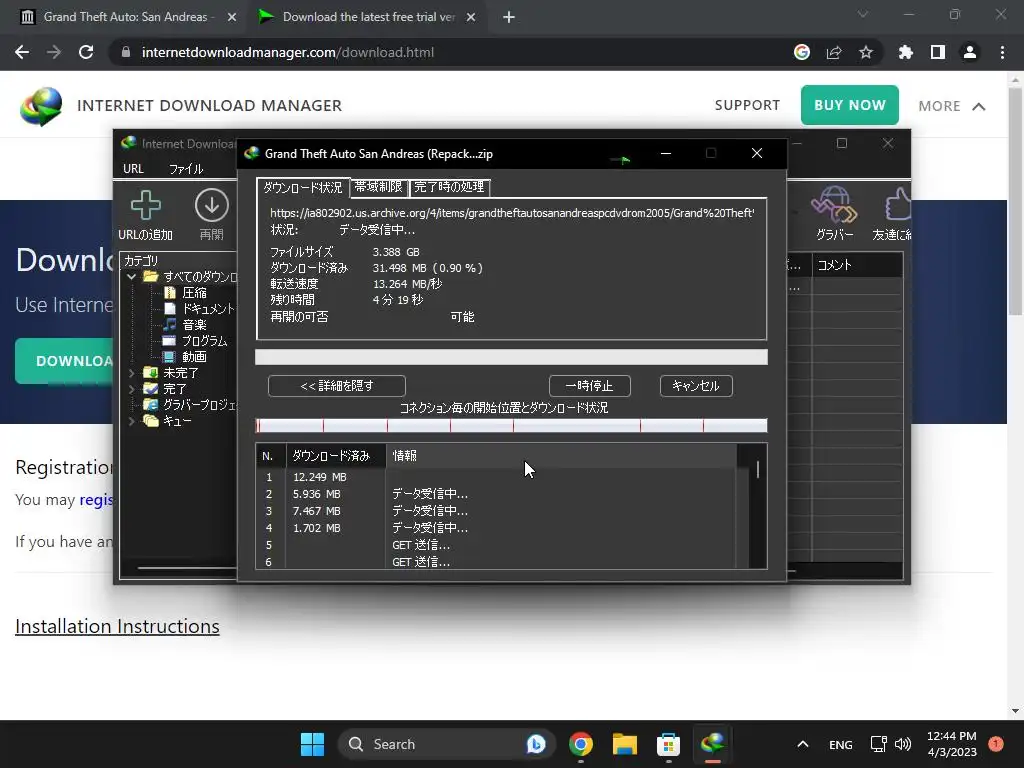Switch to the 帯域制限 tab
This screenshot has height=768, width=1024.
point(379,187)
